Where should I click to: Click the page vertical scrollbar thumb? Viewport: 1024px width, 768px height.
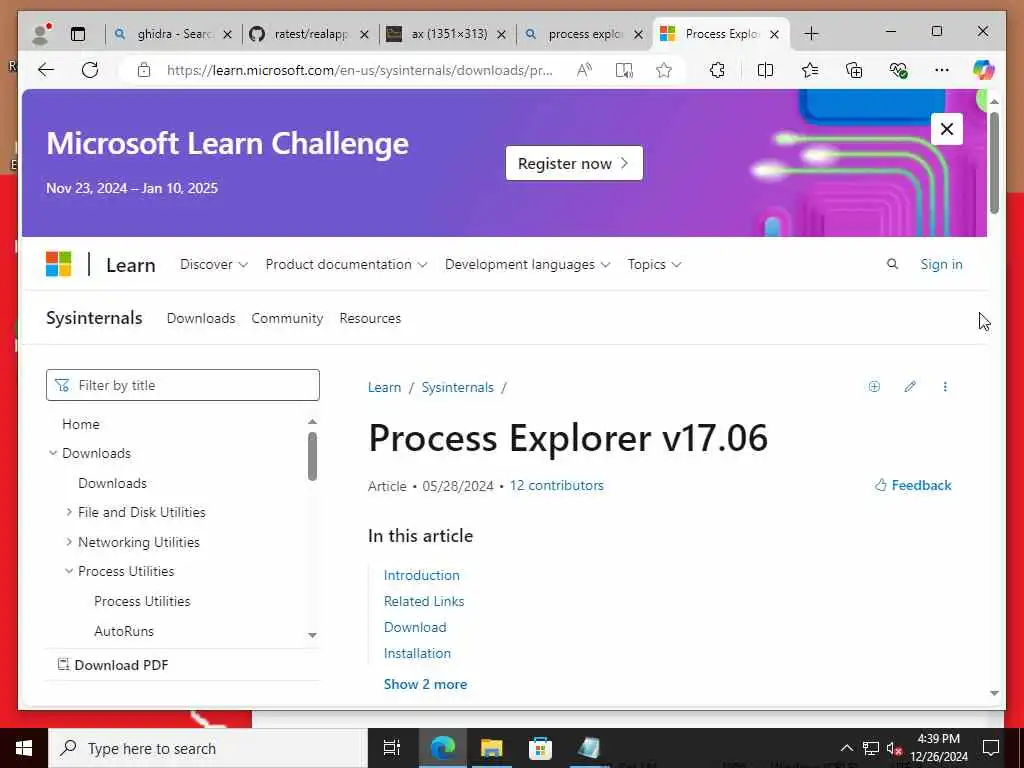pos(994,163)
